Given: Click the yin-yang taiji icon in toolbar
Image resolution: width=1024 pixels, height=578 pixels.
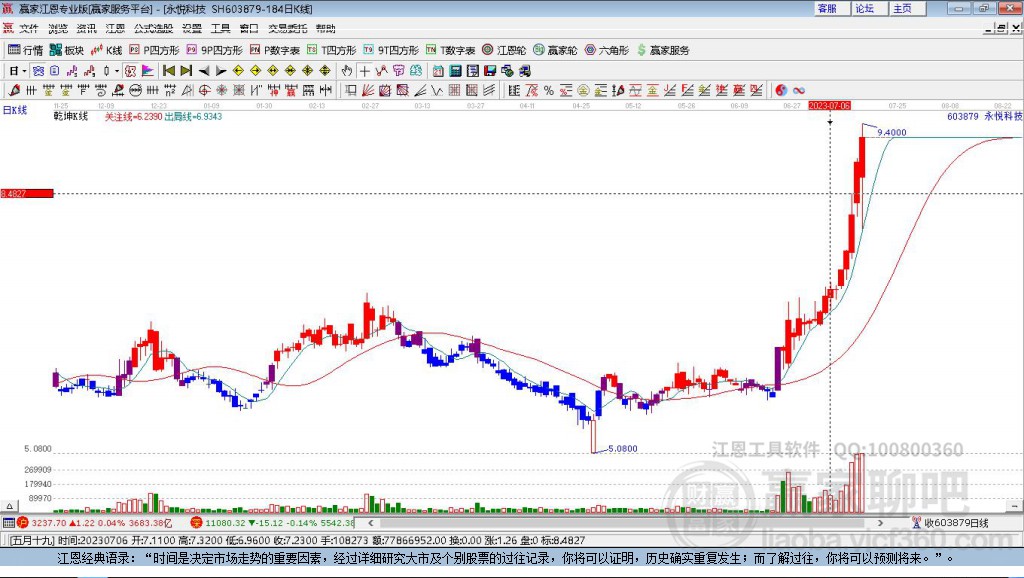Looking at the screenshot, I should [x=782, y=90].
